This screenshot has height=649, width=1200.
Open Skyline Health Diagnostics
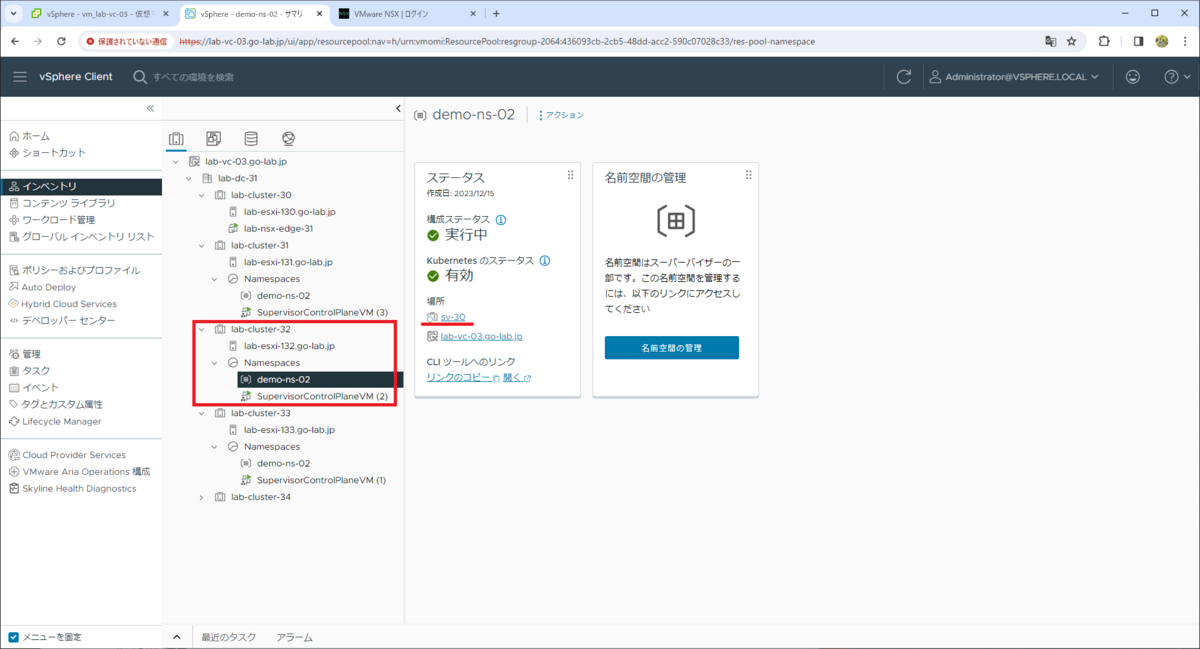81,489
